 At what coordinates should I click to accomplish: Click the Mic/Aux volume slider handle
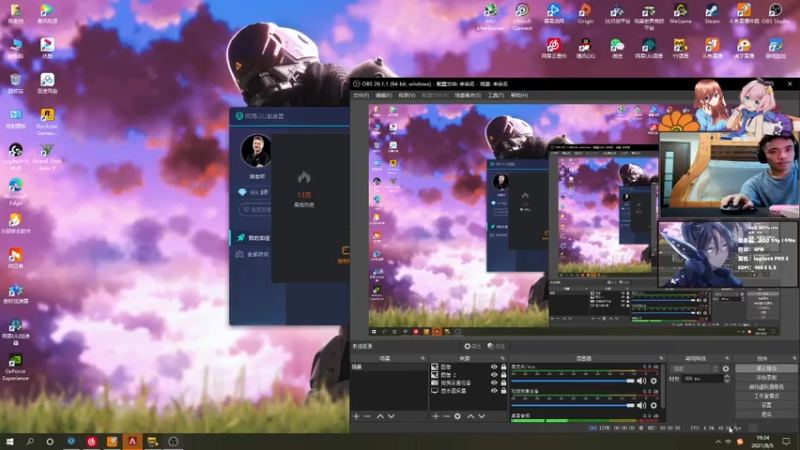pyautogui.click(x=631, y=381)
